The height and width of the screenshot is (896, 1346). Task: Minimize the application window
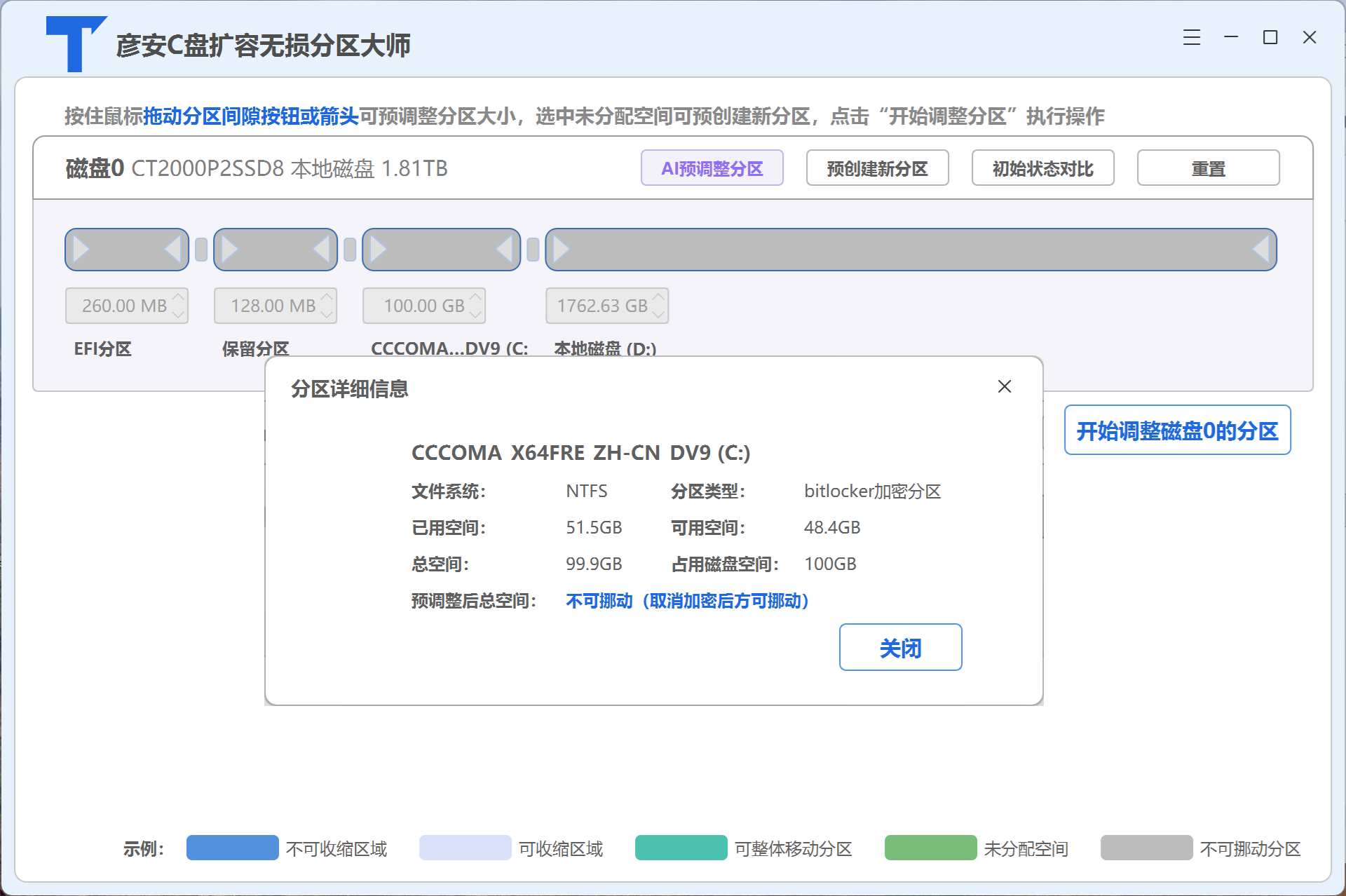coord(1231,36)
